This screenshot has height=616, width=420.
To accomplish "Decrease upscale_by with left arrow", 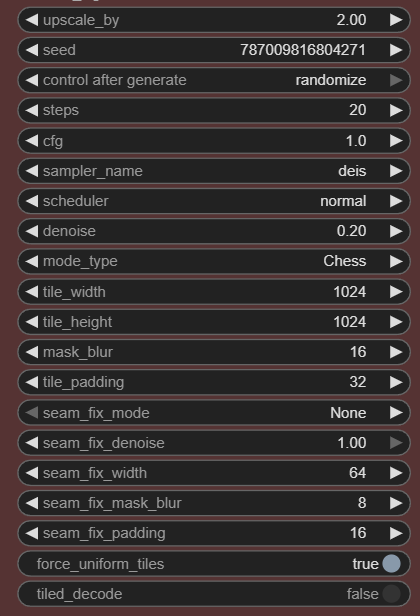I will pyautogui.click(x=32, y=20).
